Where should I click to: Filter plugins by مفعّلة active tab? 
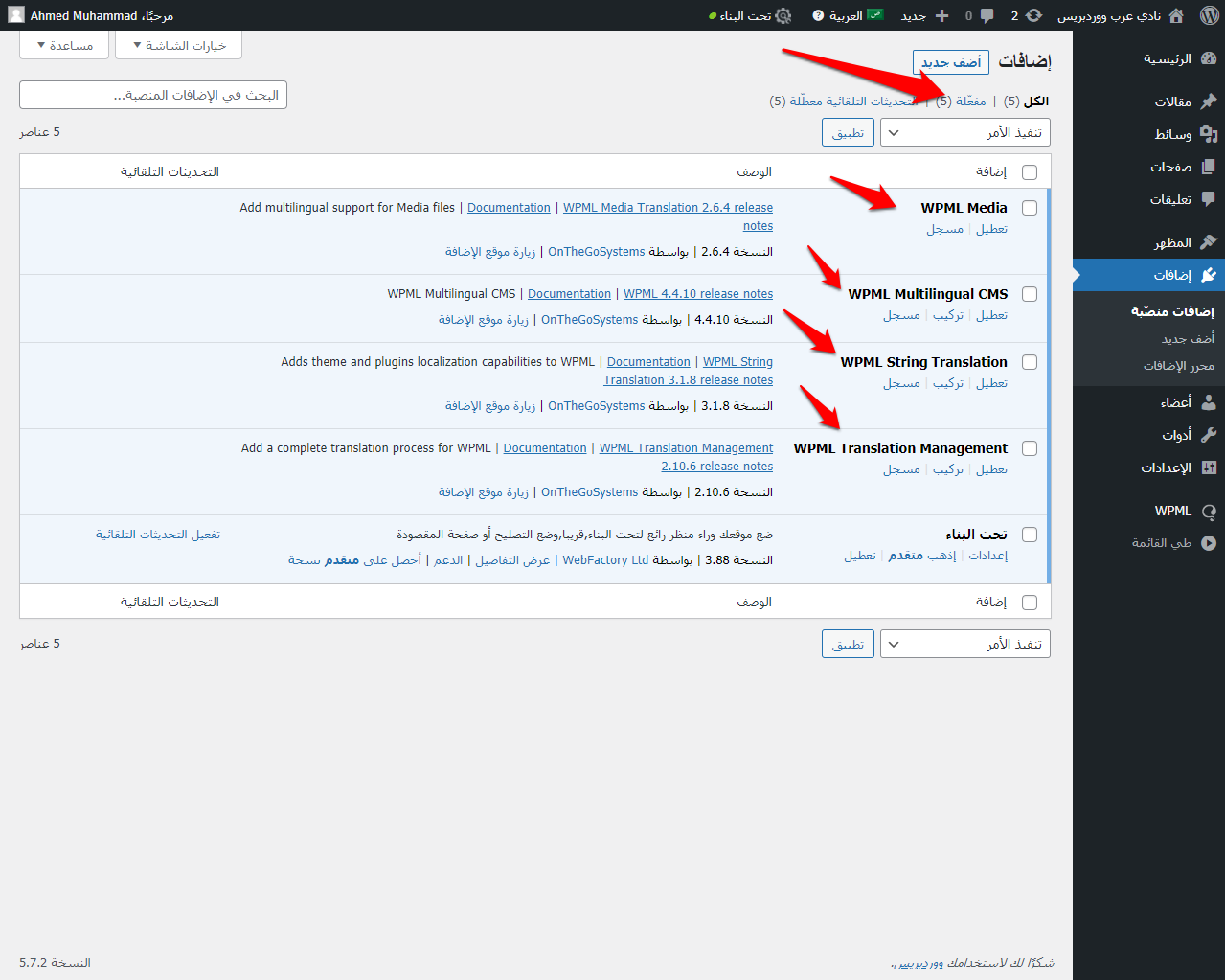[x=970, y=102]
